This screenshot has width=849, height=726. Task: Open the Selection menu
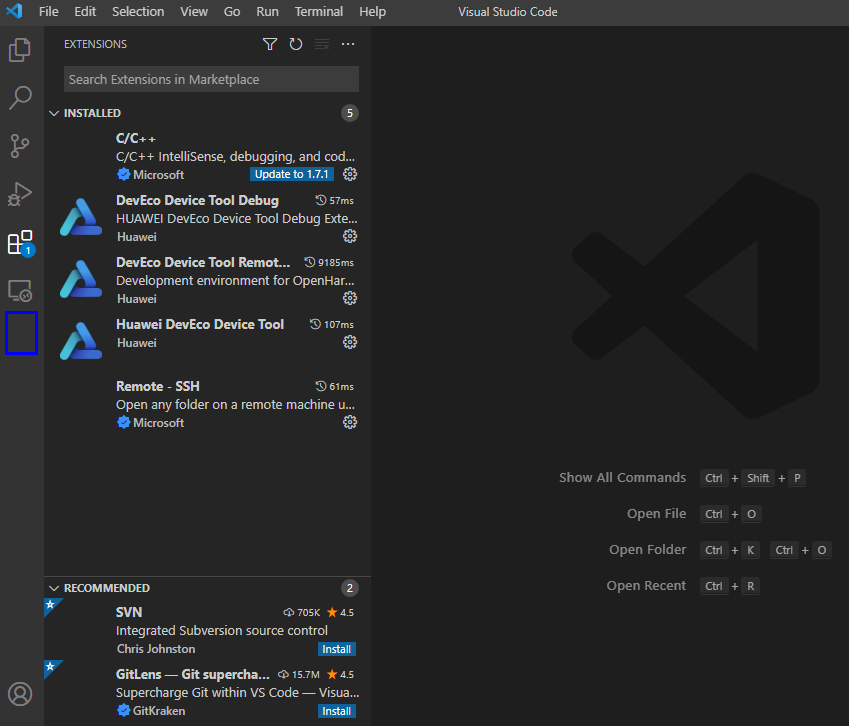[138, 11]
